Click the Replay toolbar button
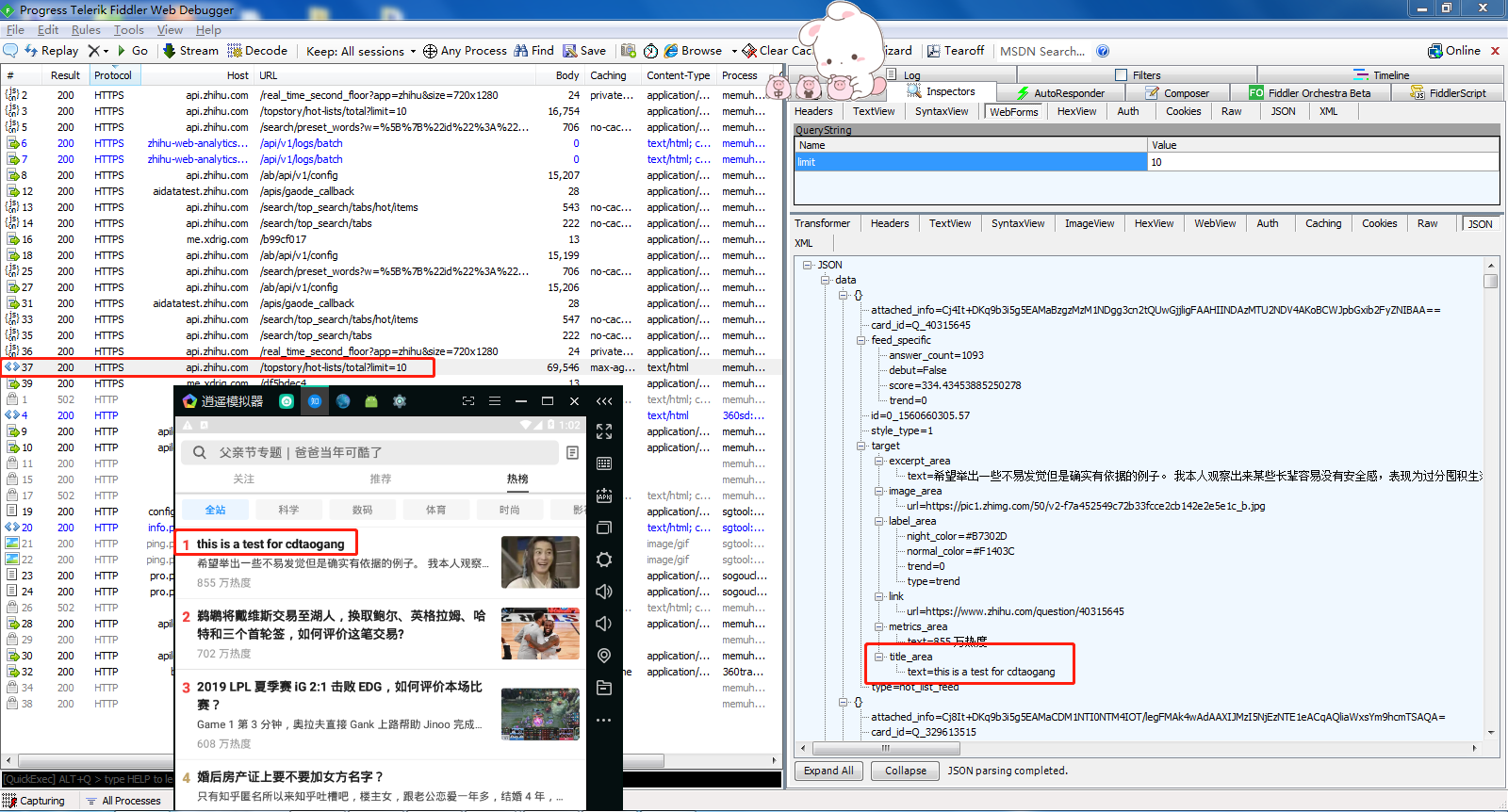This screenshot has height=812, width=1508. click(x=52, y=51)
